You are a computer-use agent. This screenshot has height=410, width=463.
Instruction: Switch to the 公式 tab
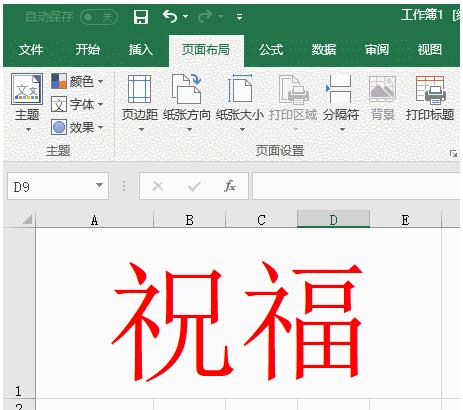(x=271, y=50)
